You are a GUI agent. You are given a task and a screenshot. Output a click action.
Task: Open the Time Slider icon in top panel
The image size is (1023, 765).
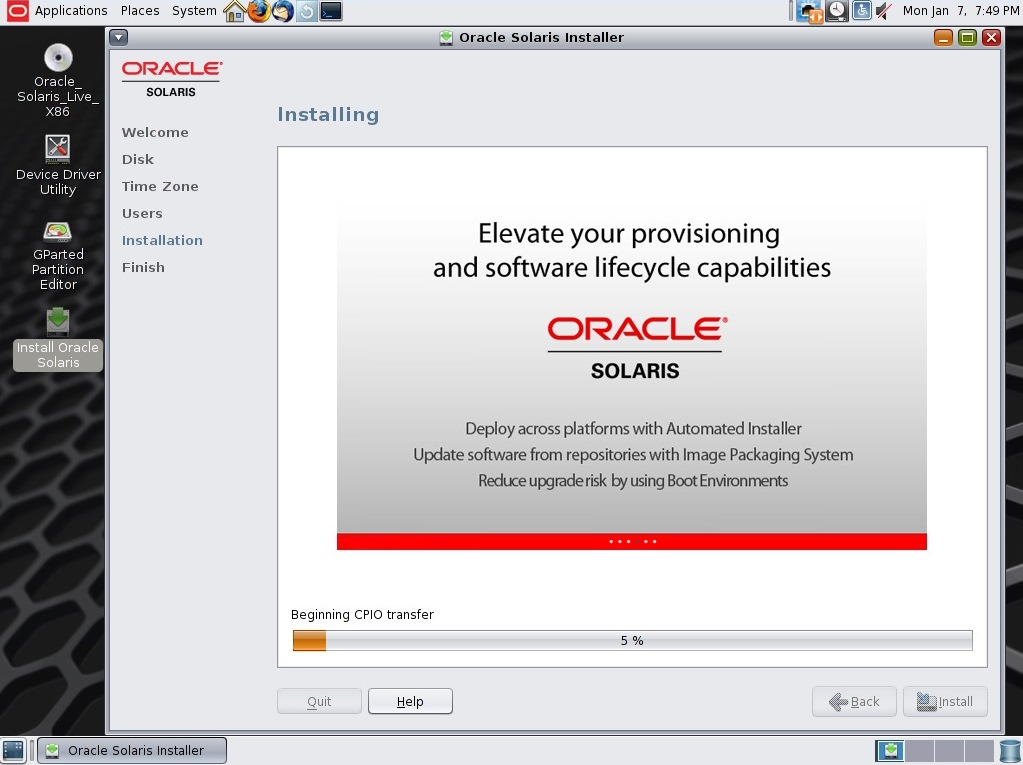point(307,11)
